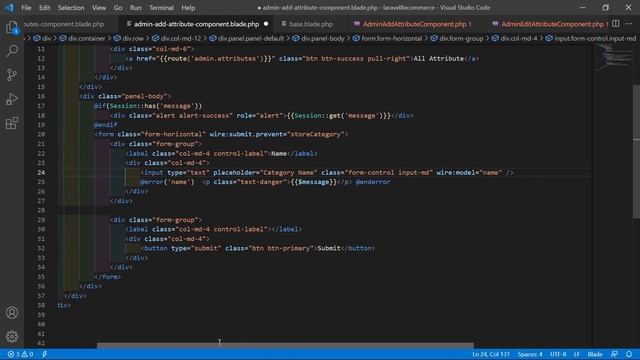Click the vertical scrollbar thumb
The width and height of the screenshot is (640, 360).
(x=636, y=152)
